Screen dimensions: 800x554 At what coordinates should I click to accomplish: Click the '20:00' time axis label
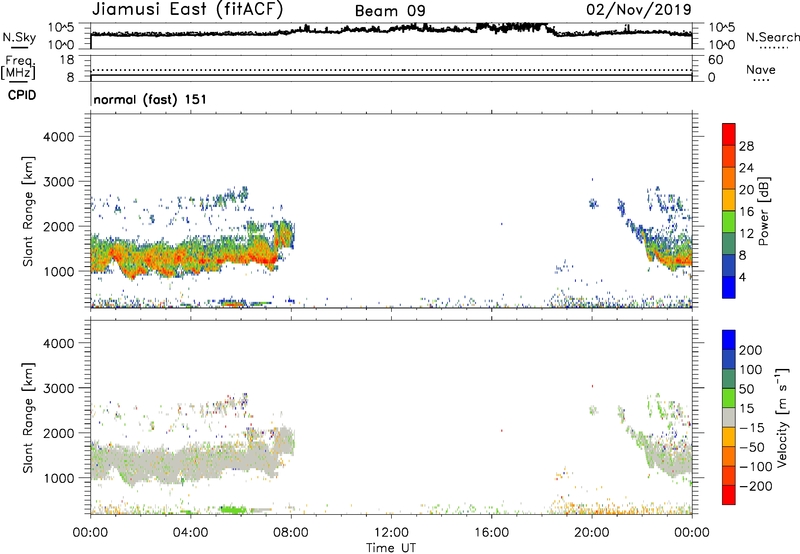pos(591,533)
